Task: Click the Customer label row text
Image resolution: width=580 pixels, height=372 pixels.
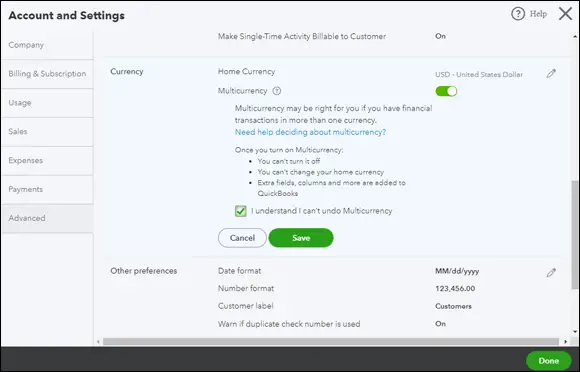Action: tap(246, 306)
